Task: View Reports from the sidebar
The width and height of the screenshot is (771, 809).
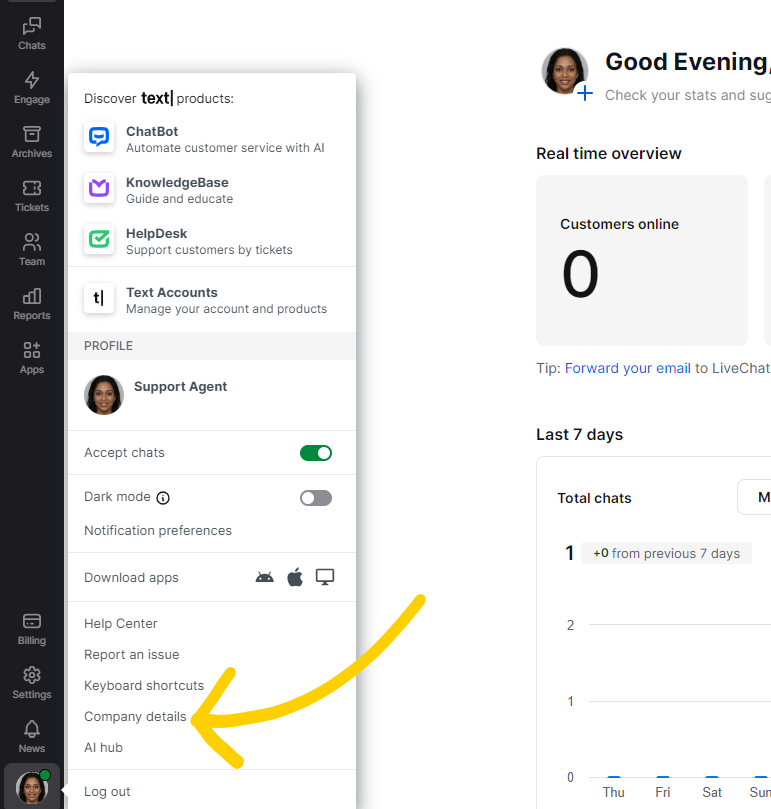Action: [31, 304]
